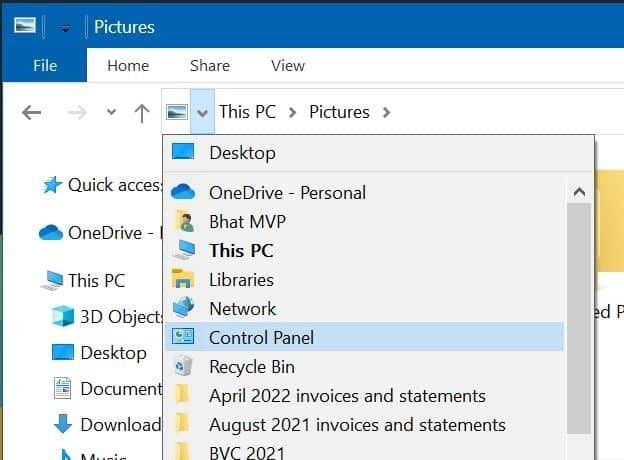This screenshot has width=624, height=460.
Task: Click This PC in the breadcrumb path
Action: coord(247,112)
